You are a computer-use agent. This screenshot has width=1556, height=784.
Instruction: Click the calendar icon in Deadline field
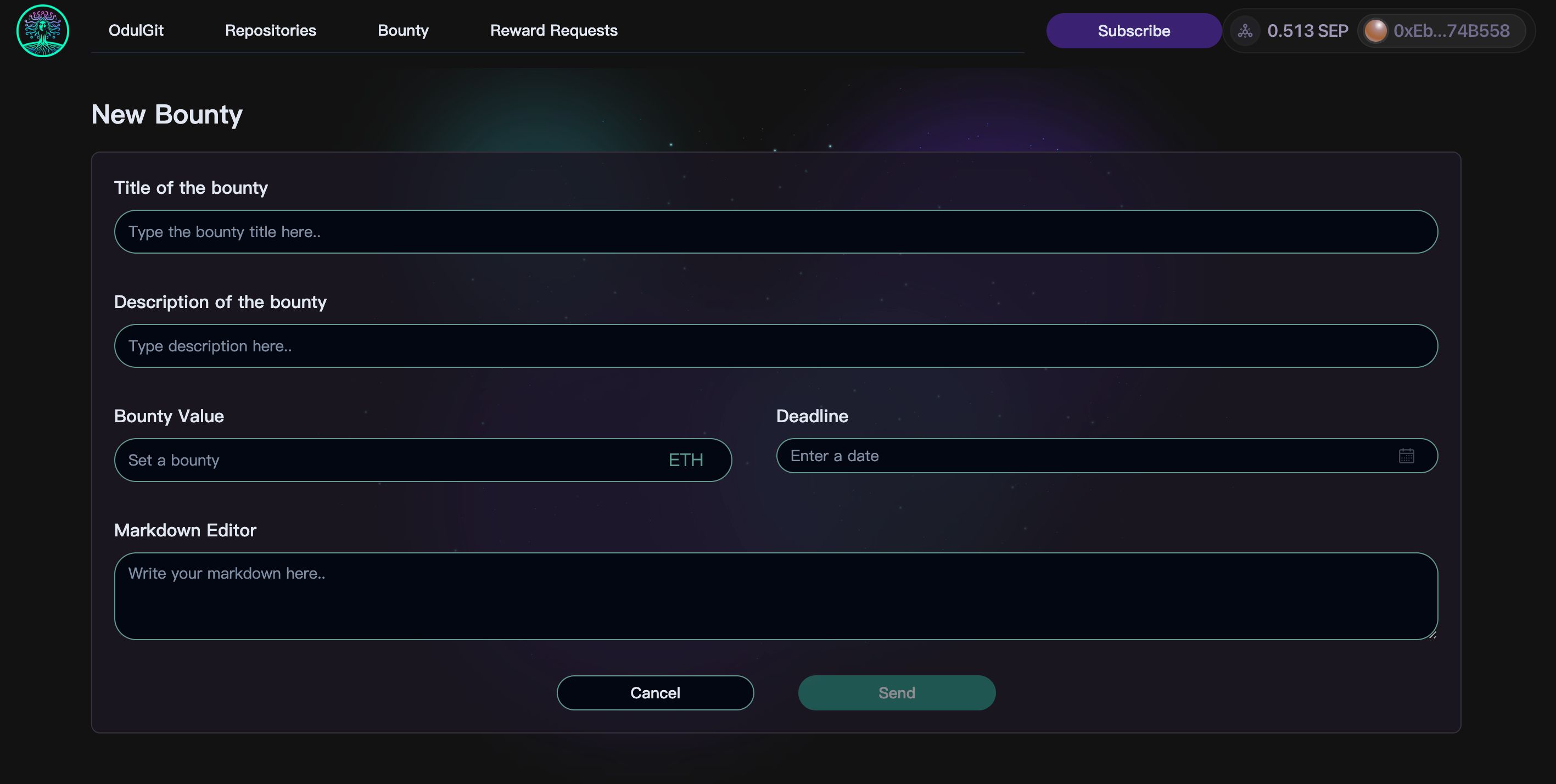[1406, 455]
